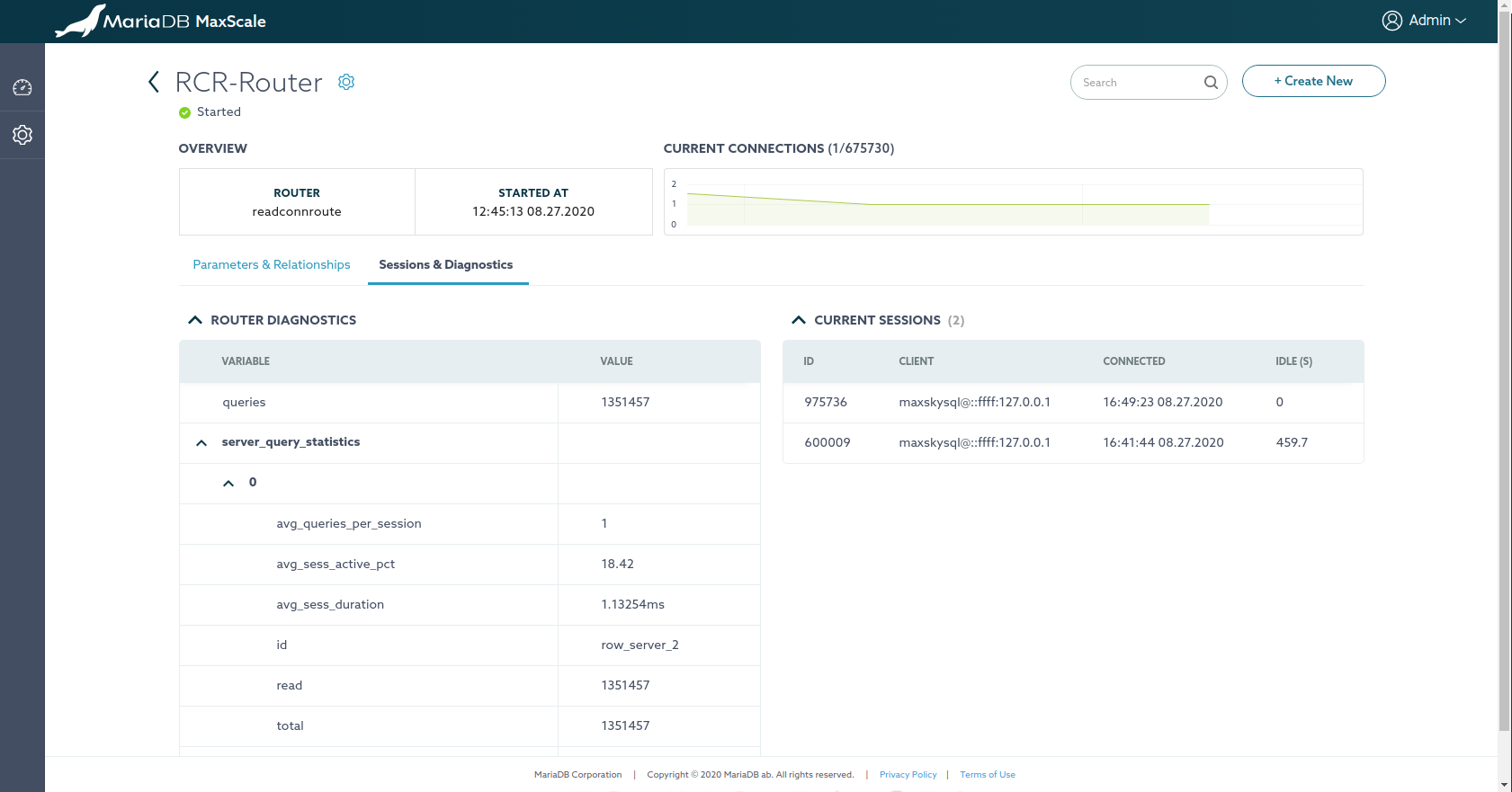Click the current connections graph

(1013, 202)
